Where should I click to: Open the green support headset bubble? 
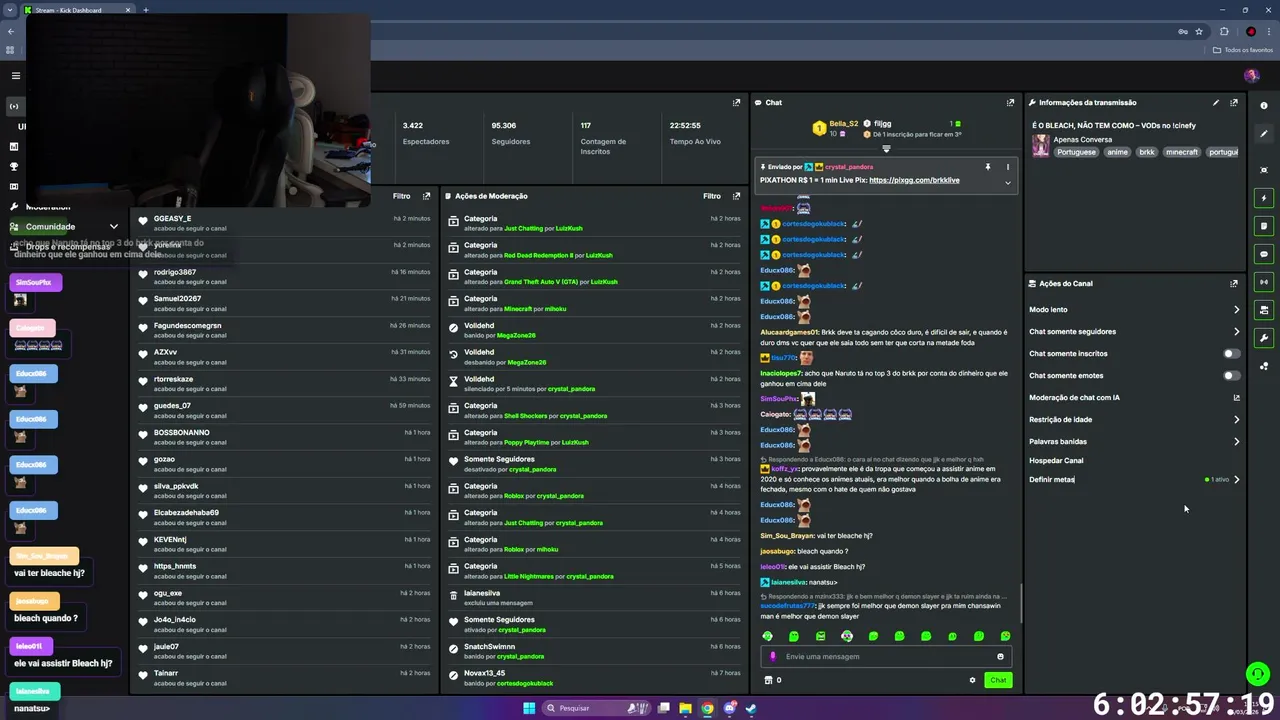coord(1257,674)
